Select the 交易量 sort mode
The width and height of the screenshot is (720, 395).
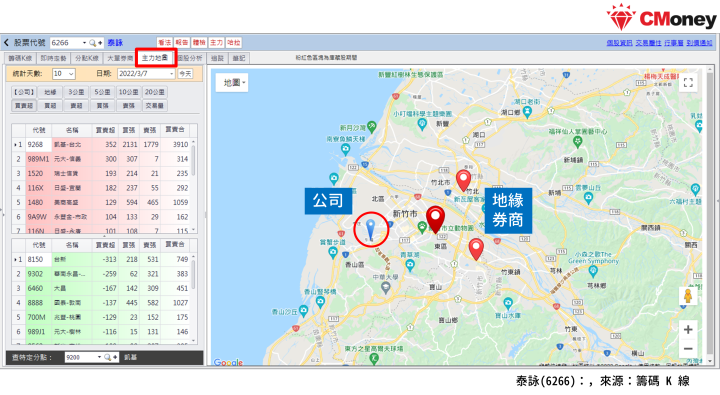[x=155, y=106]
